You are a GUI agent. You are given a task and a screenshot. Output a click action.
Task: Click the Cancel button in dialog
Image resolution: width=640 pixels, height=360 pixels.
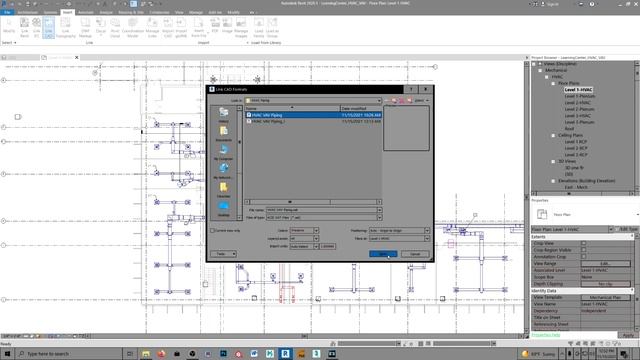(415, 254)
